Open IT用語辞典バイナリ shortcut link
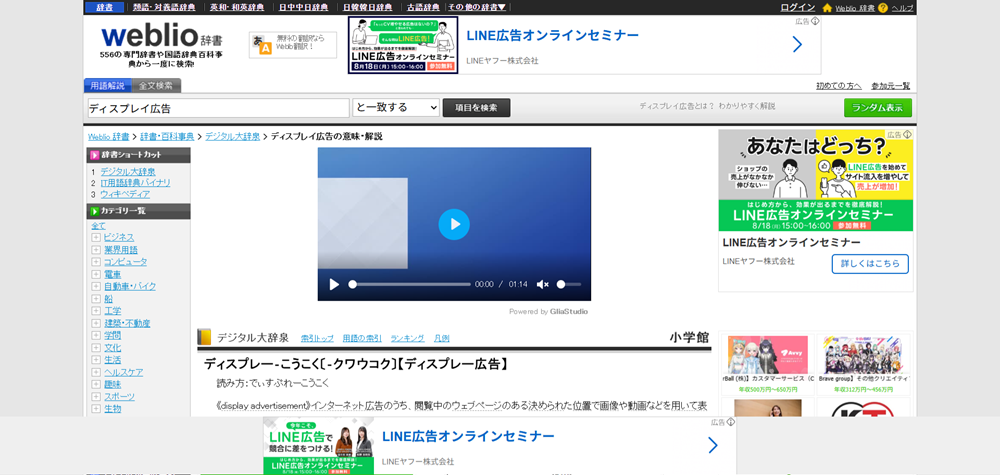This screenshot has width=1000, height=475. [135, 183]
